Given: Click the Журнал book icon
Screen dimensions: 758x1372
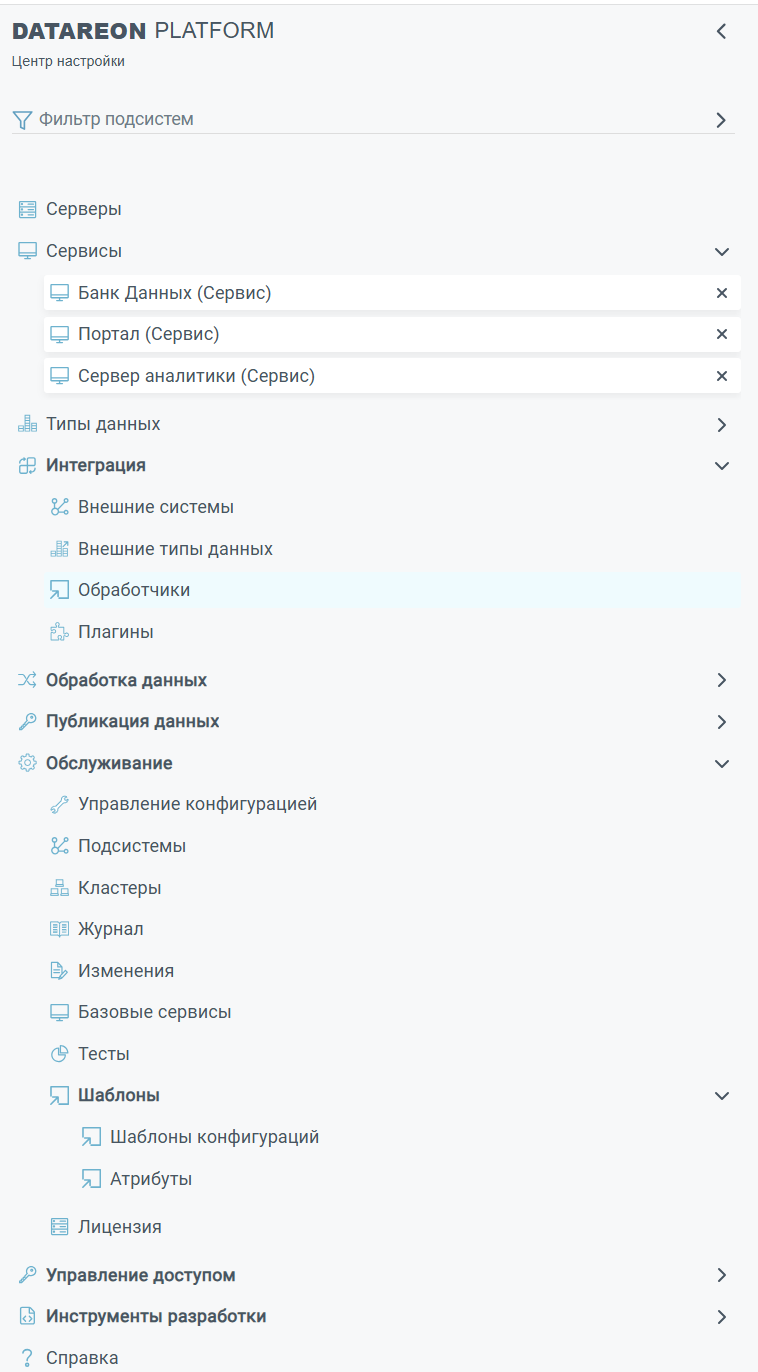Looking at the screenshot, I should [x=60, y=928].
